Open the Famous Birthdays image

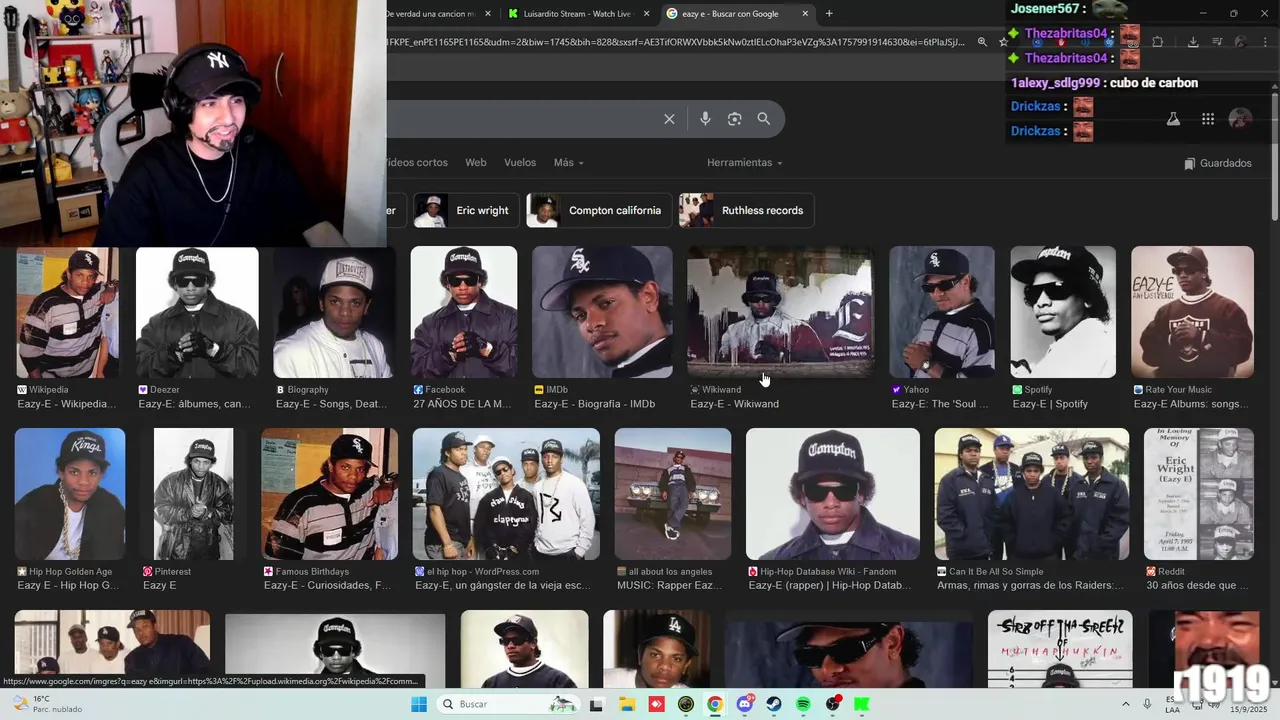coord(330,494)
